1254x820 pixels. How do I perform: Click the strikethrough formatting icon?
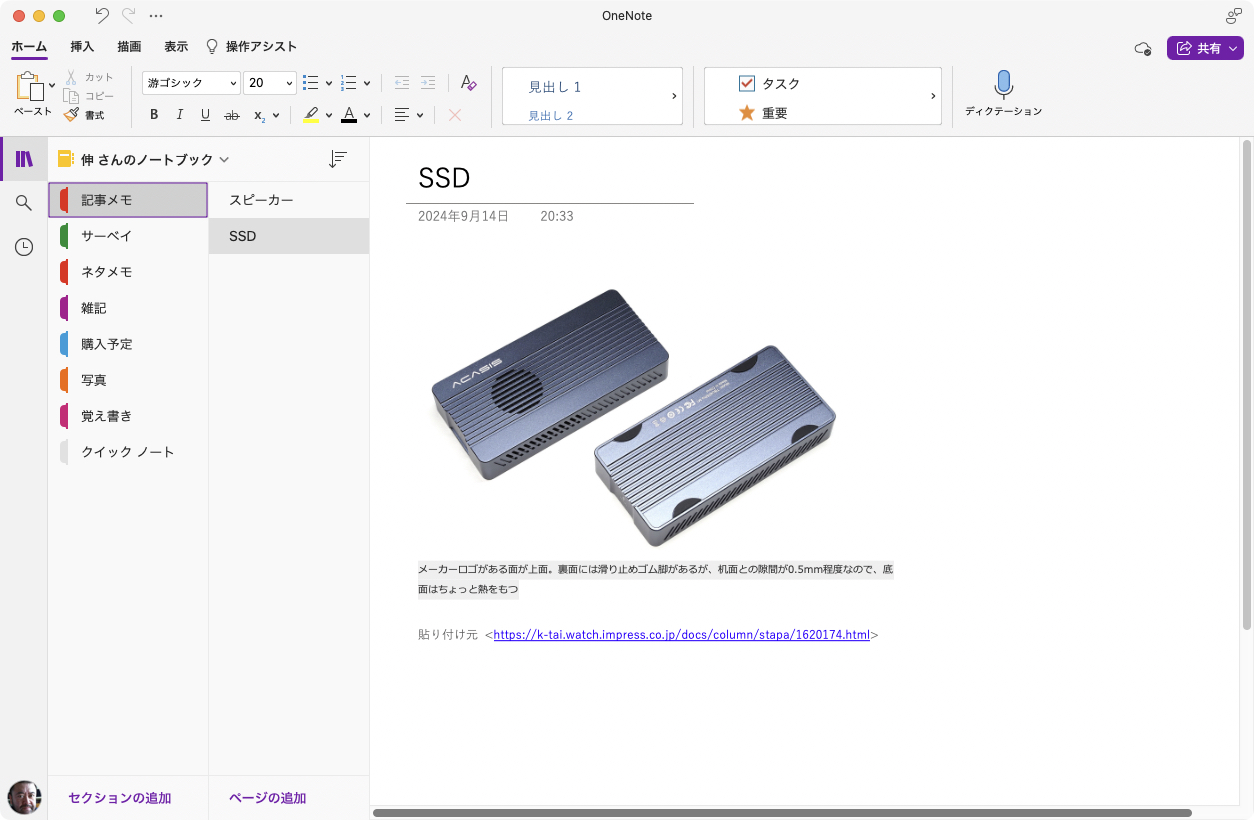click(231, 114)
